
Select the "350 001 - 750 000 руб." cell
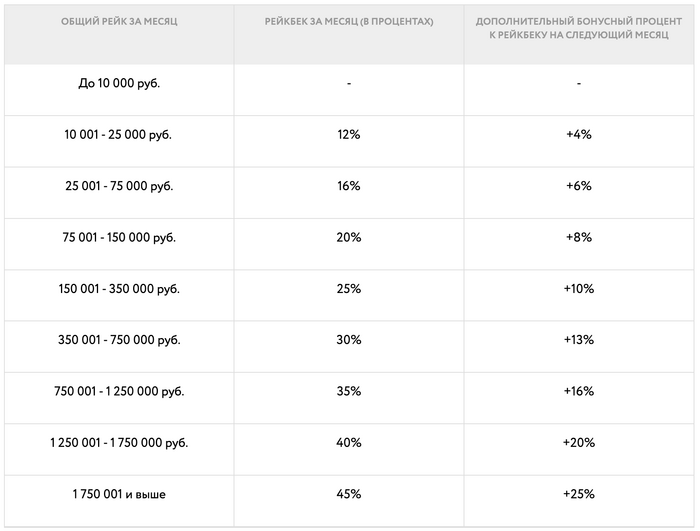[118, 340]
